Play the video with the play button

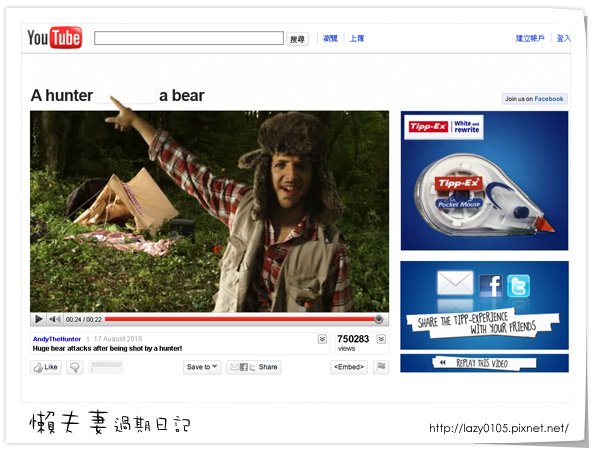pyautogui.click(x=39, y=319)
